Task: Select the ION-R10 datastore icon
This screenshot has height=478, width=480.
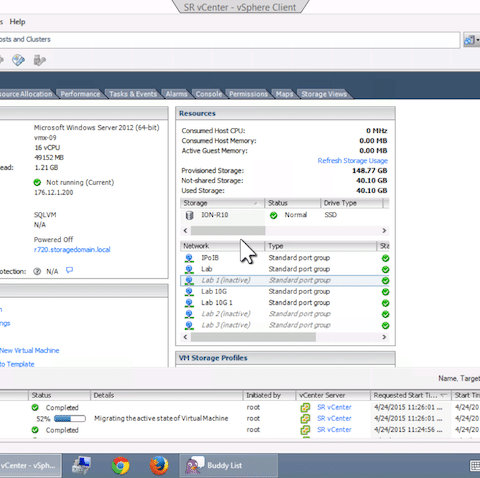Action: click(x=189, y=215)
